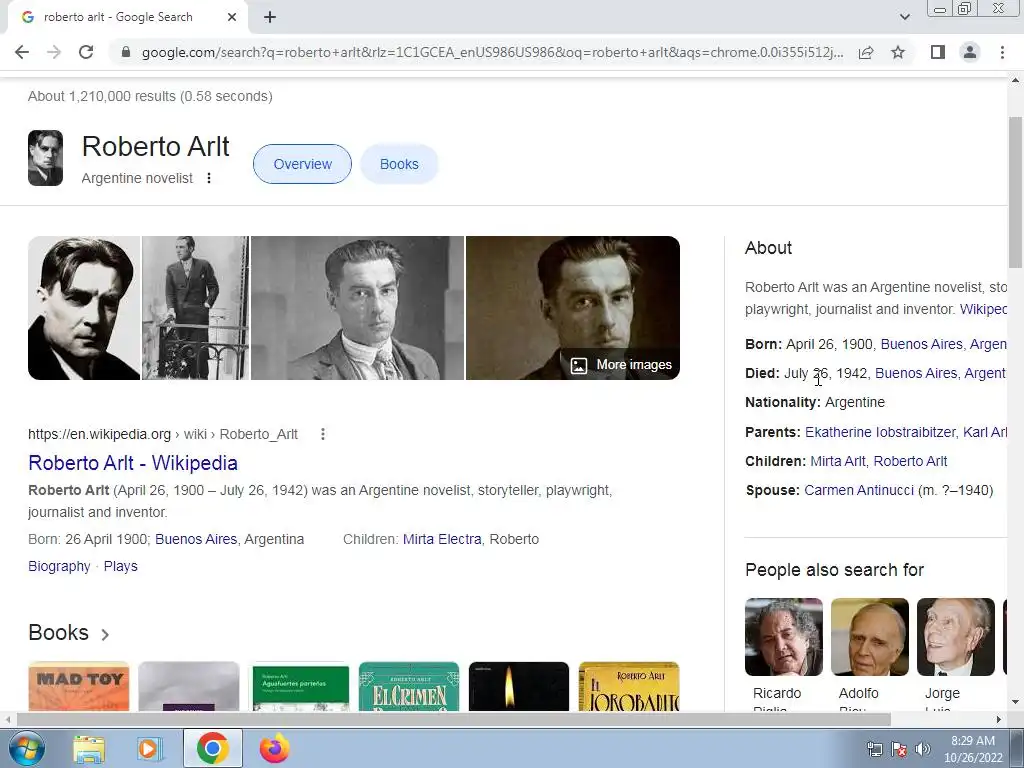Click the network tray icon

[874, 749]
